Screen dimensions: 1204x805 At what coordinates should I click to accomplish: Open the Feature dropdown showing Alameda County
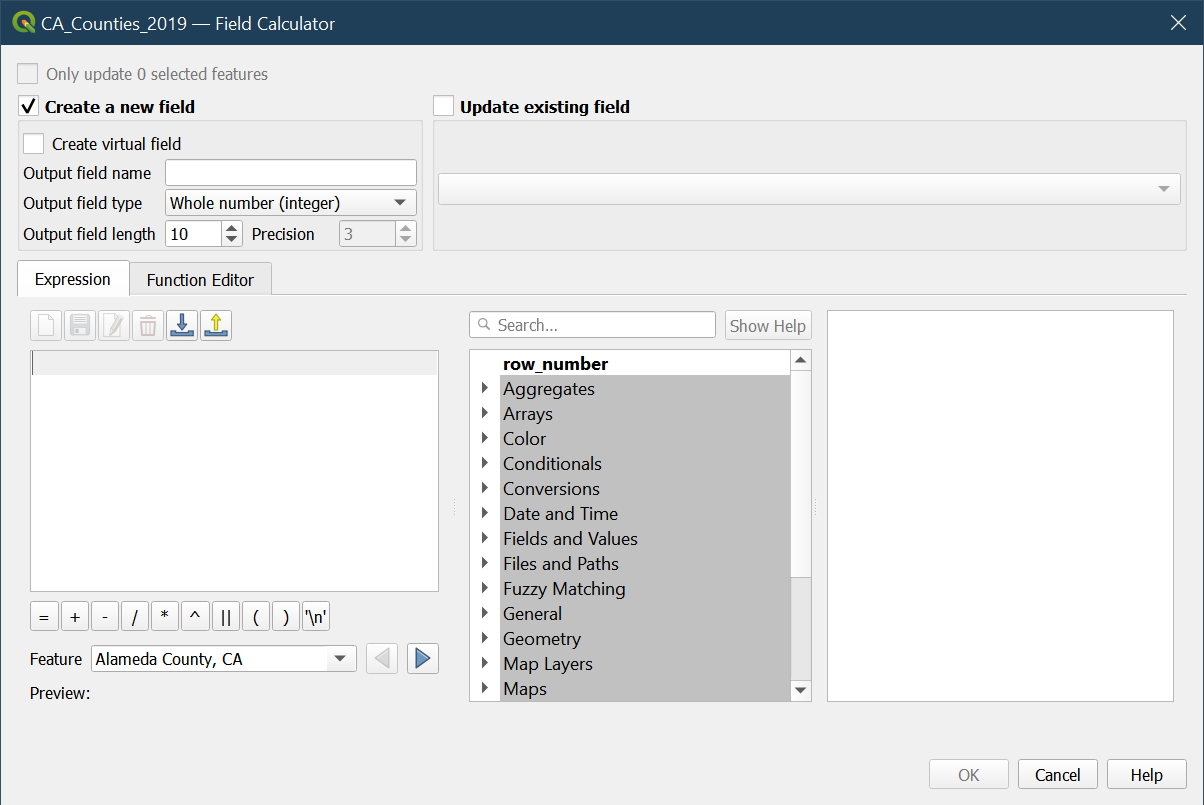[223, 659]
